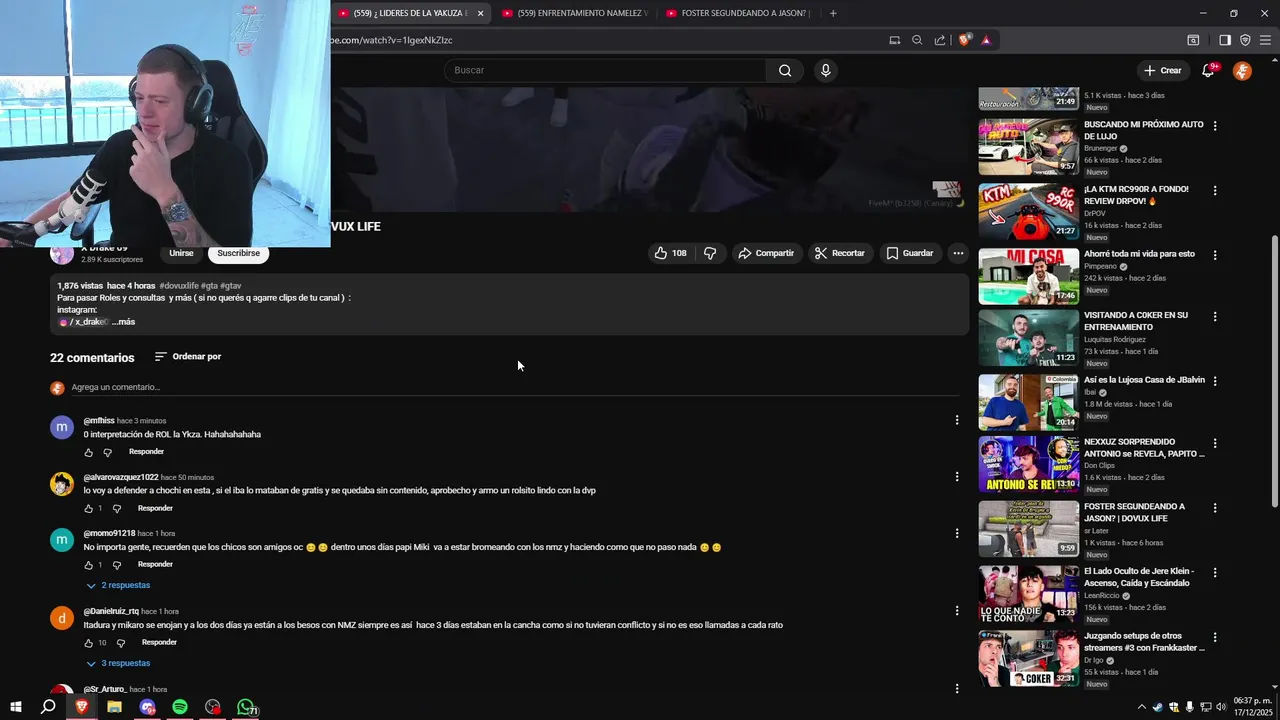Image resolution: width=1280 pixels, height=720 pixels.
Task: Open Brave VPN shield icon
Action: point(1245,40)
